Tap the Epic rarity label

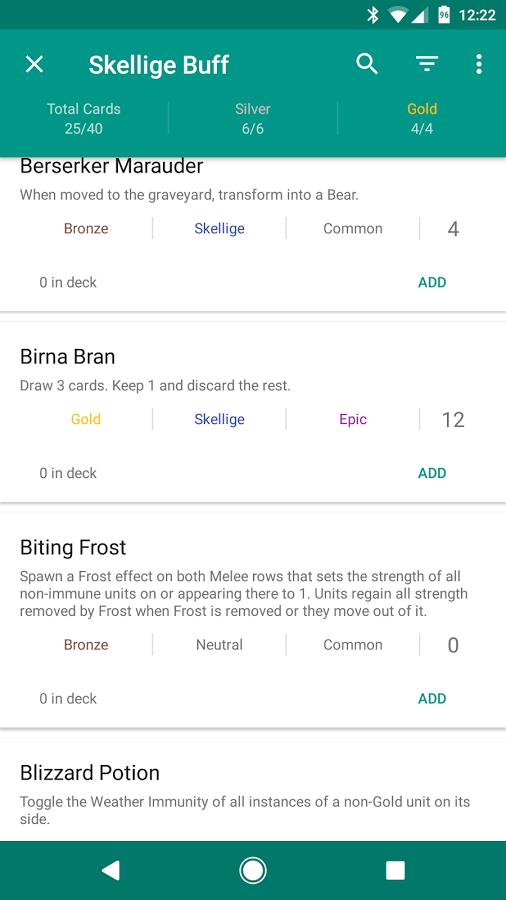click(353, 420)
